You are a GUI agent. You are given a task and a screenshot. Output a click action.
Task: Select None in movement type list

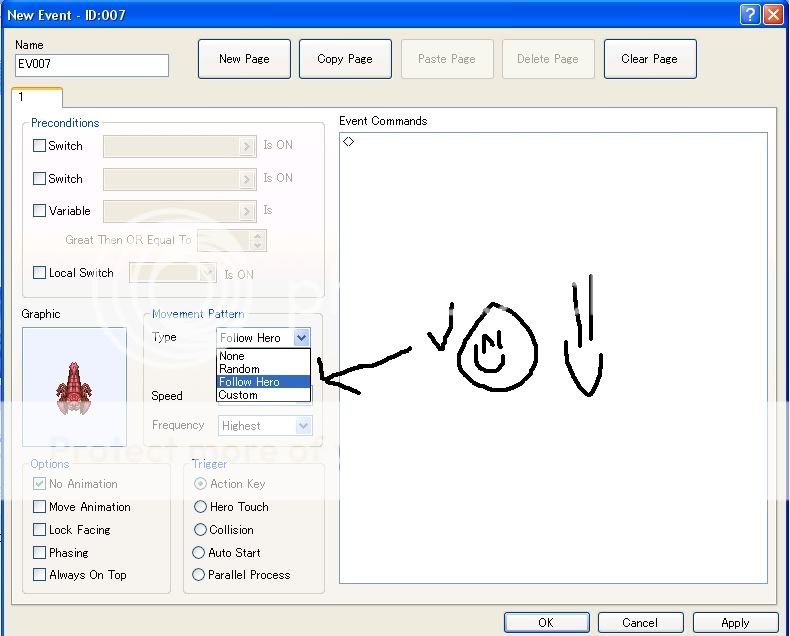tap(232, 356)
